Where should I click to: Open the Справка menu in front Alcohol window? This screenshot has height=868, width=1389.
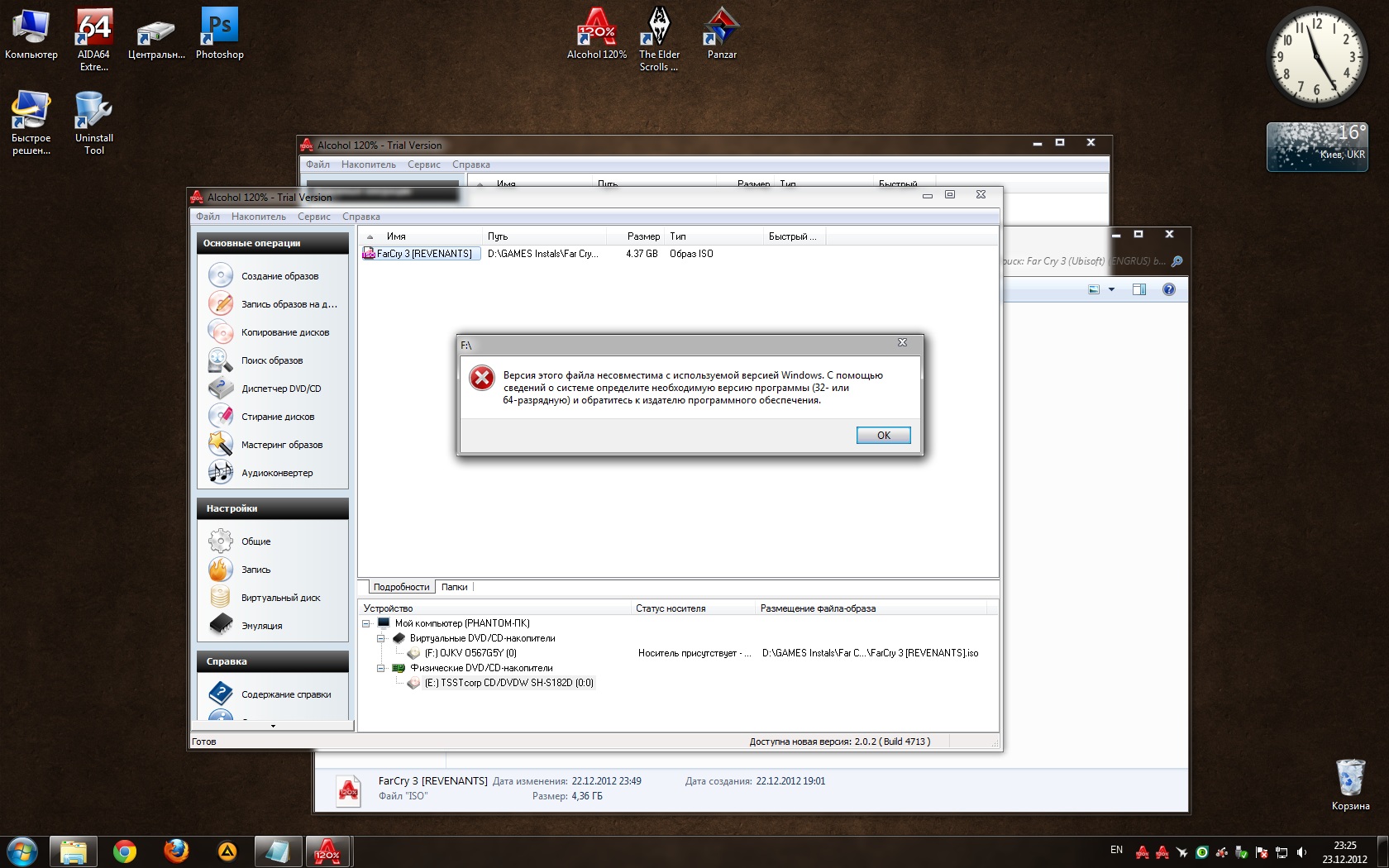click(x=361, y=217)
